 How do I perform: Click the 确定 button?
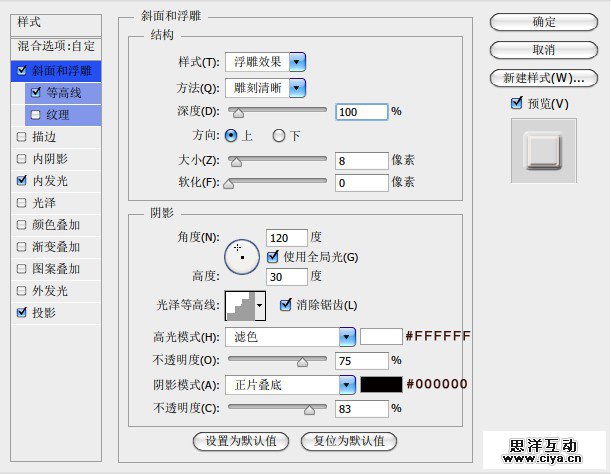(x=544, y=22)
